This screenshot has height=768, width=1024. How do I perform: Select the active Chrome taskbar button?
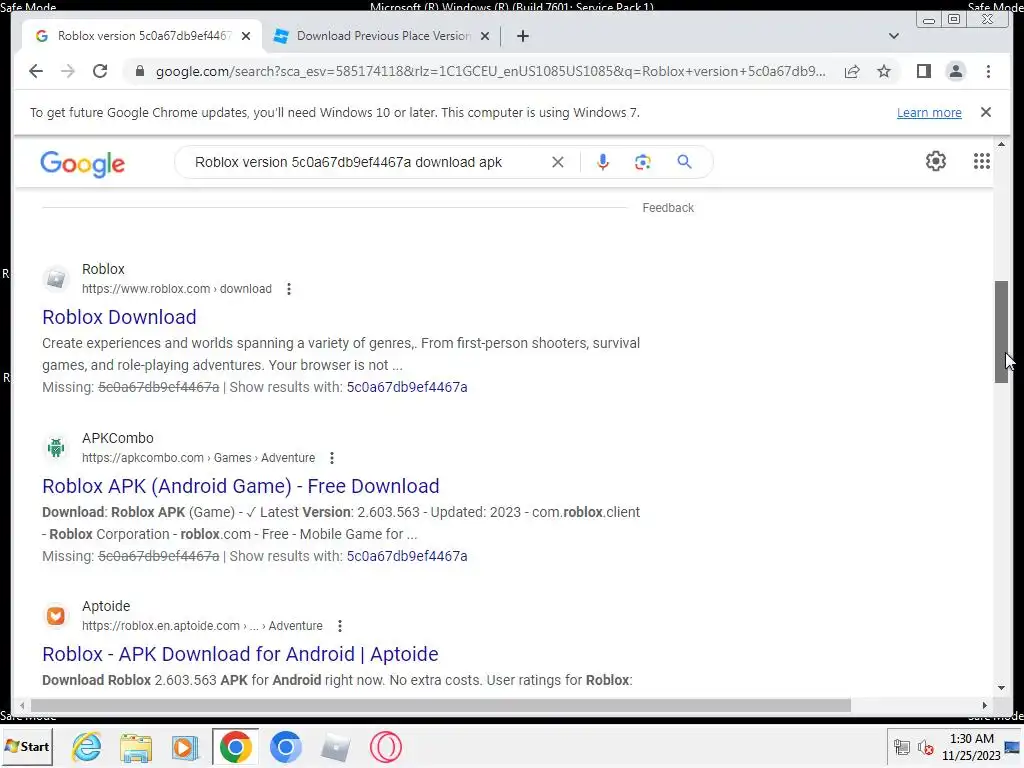[235, 747]
